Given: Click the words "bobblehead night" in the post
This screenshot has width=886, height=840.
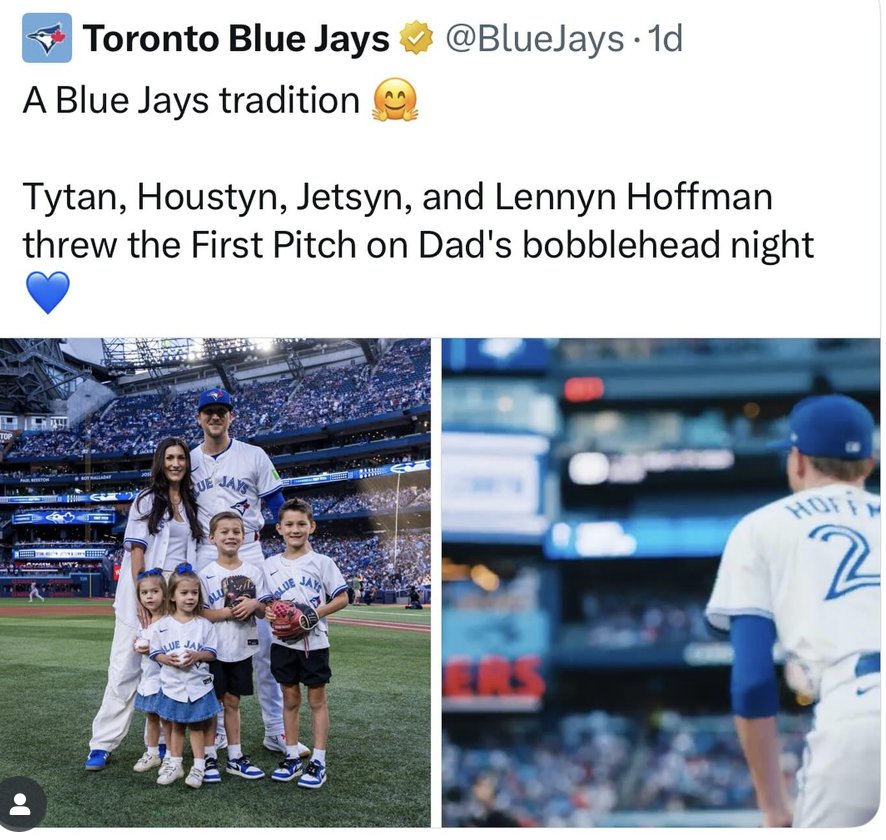Looking at the screenshot, I should point(667,245).
